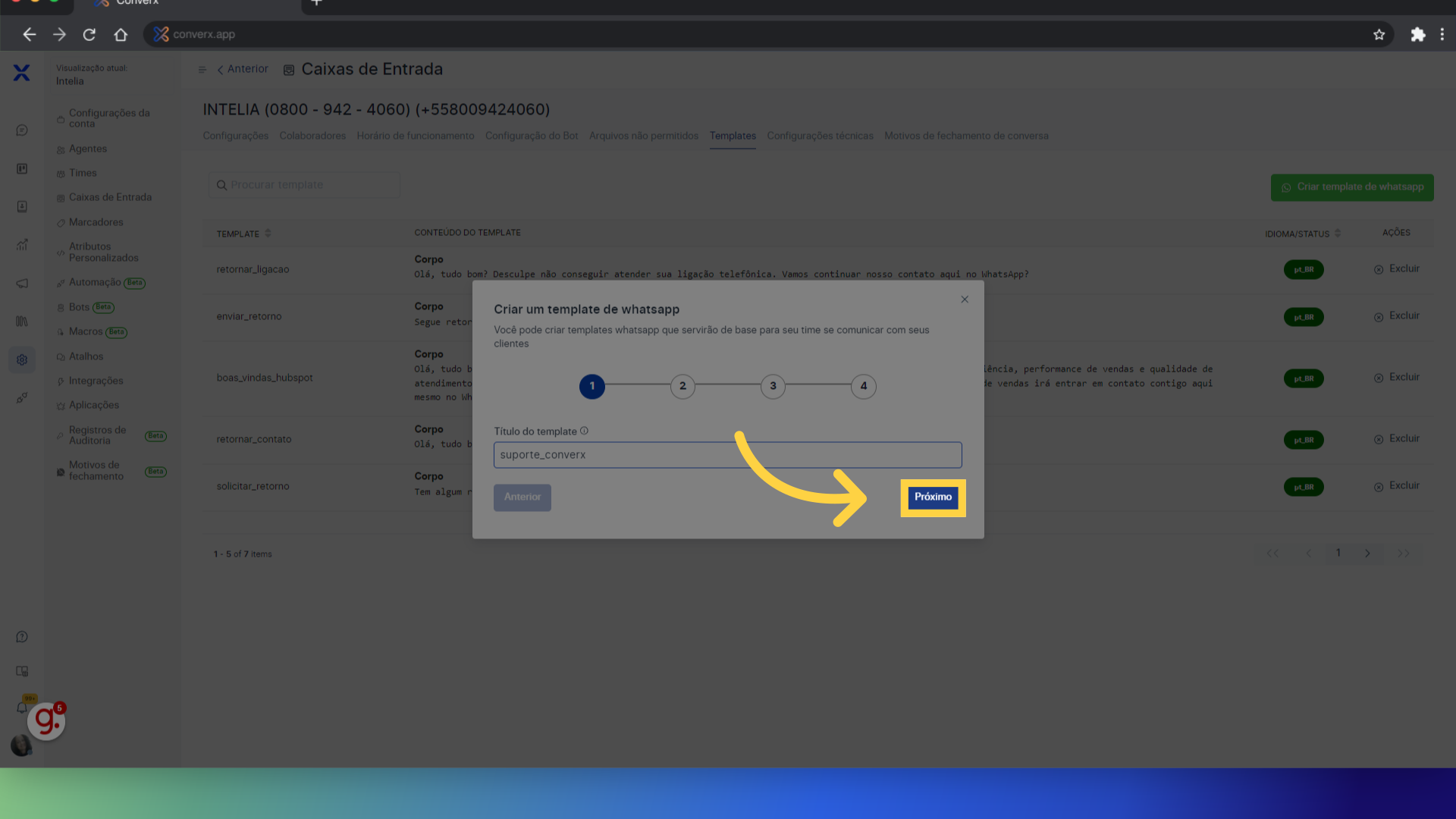Open browser extensions puzzle icon
The width and height of the screenshot is (1456, 819).
click(1417, 35)
